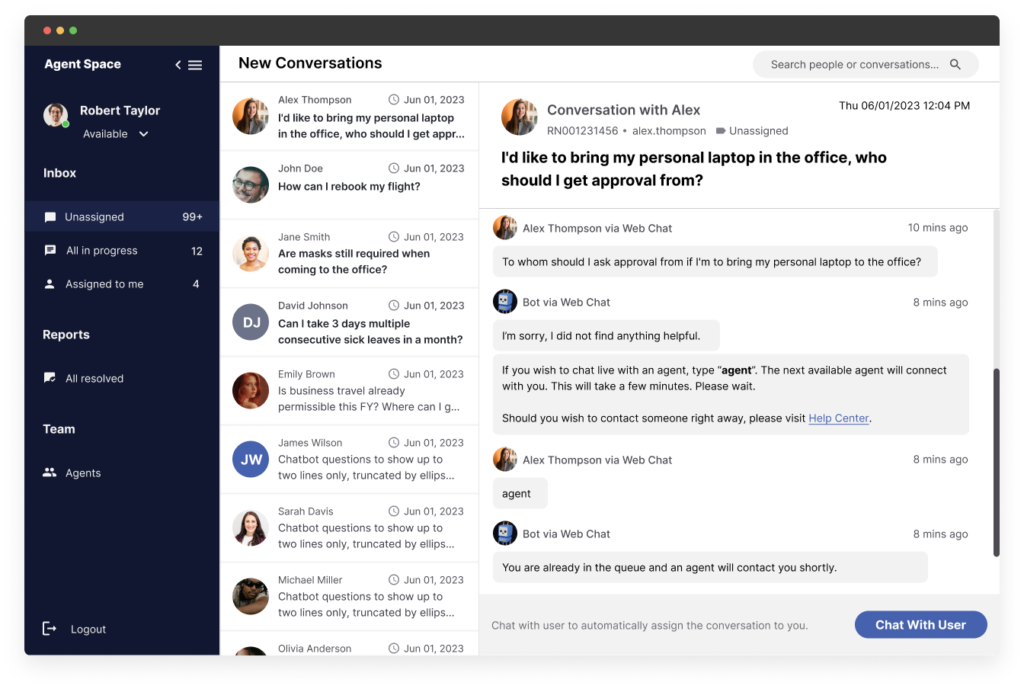Click the All resolved report icon
The image size is (1024, 689).
coord(50,378)
